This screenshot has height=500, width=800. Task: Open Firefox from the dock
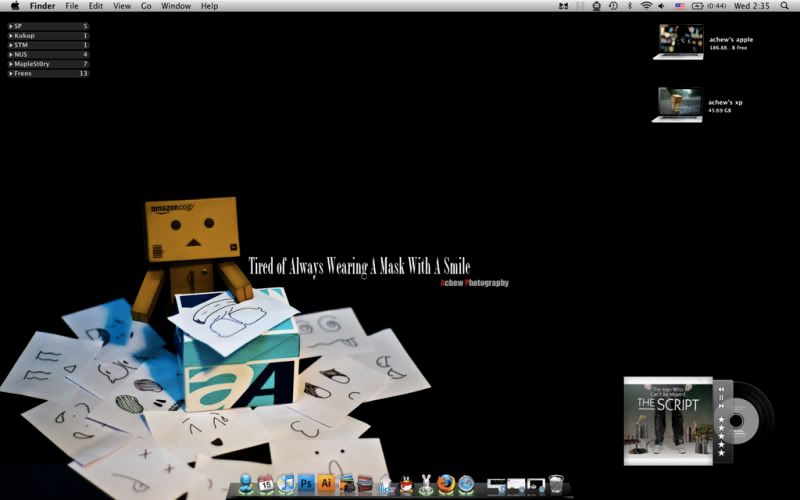tap(446, 484)
